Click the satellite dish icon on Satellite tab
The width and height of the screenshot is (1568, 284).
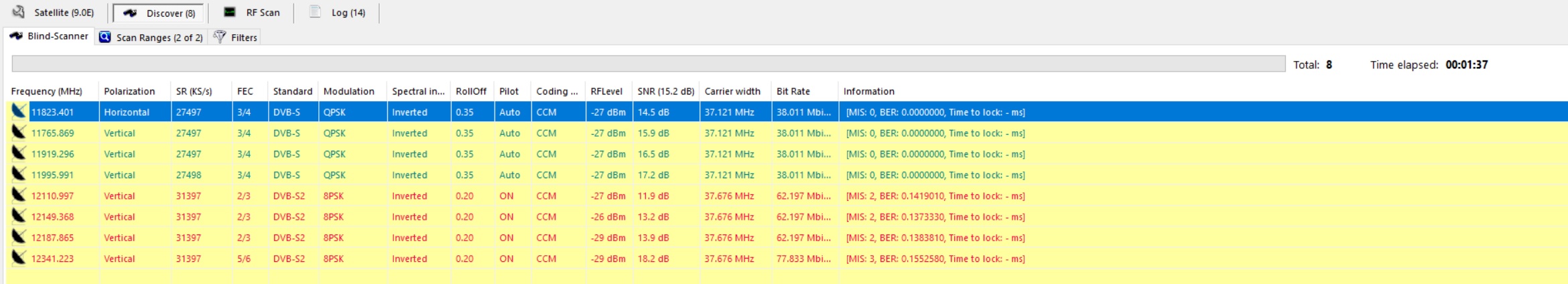pyautogui.click(x=19, y=12)
